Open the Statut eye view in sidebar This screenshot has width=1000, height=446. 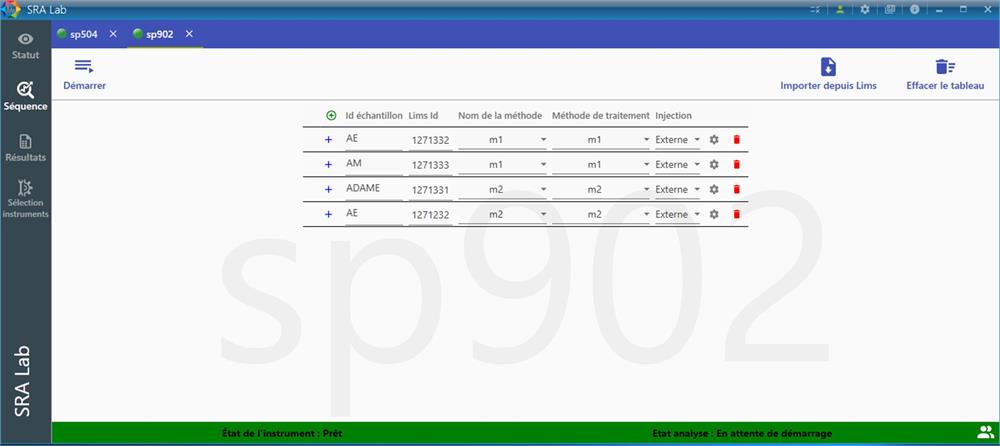tap(25, 45)
